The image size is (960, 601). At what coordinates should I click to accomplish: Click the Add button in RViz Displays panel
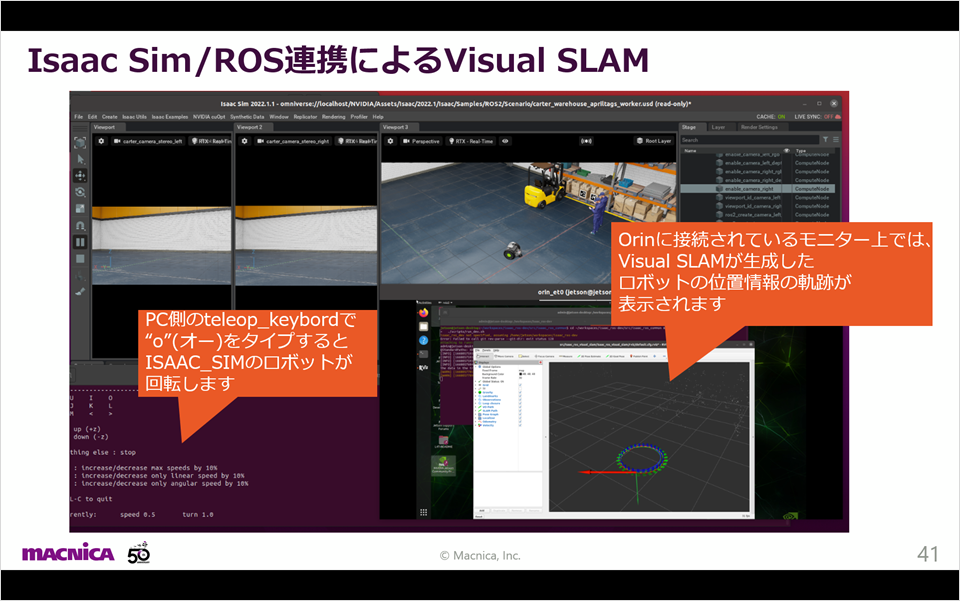[482, 510]
